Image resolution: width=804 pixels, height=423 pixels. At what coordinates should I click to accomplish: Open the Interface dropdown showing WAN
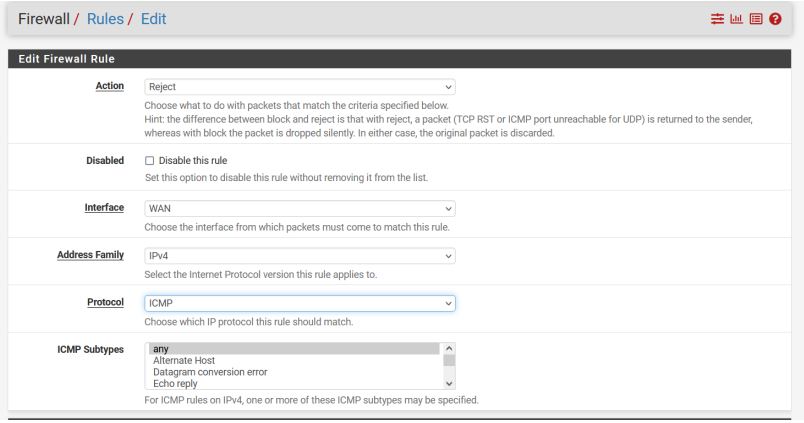(x=300, y=209)
